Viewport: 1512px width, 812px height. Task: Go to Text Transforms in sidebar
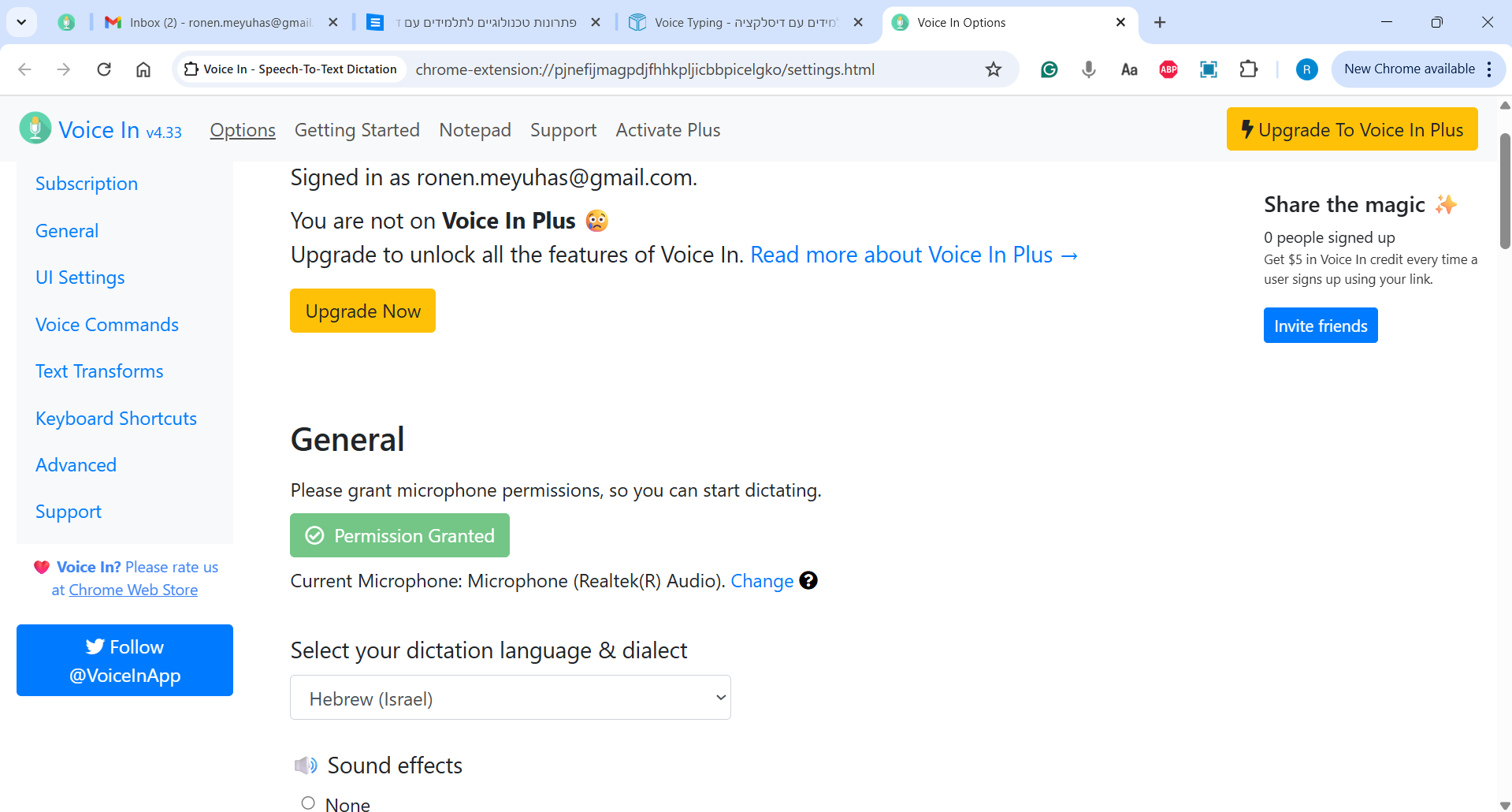tap(99, 371)
